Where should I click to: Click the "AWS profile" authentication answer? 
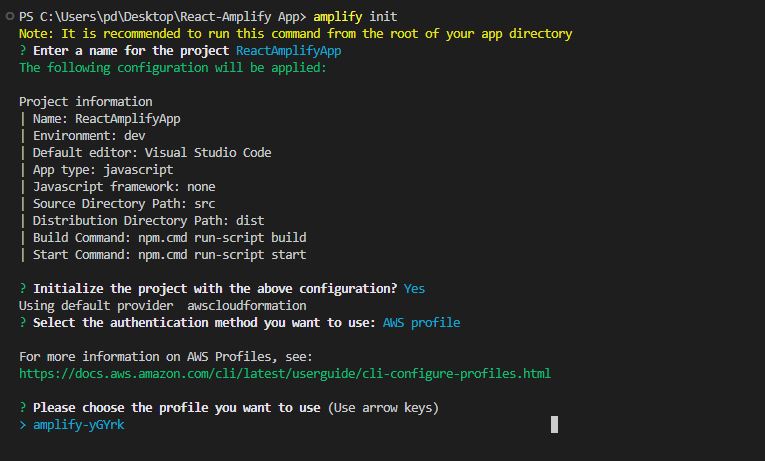pyautogui.click(x=421, y=322)
